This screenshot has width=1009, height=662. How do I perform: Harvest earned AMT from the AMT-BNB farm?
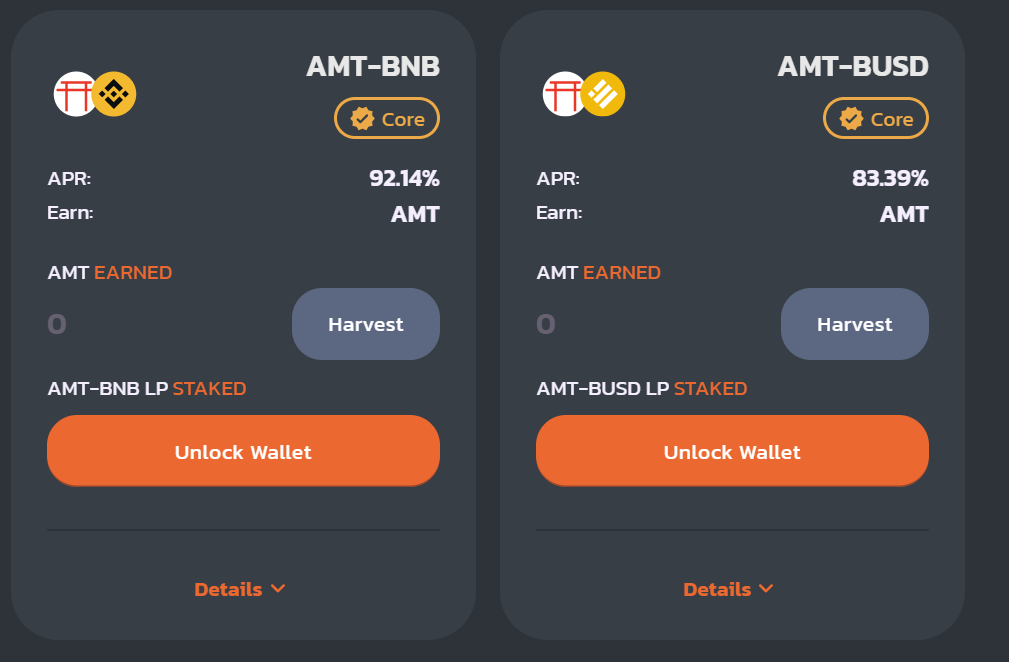point(366,324)
